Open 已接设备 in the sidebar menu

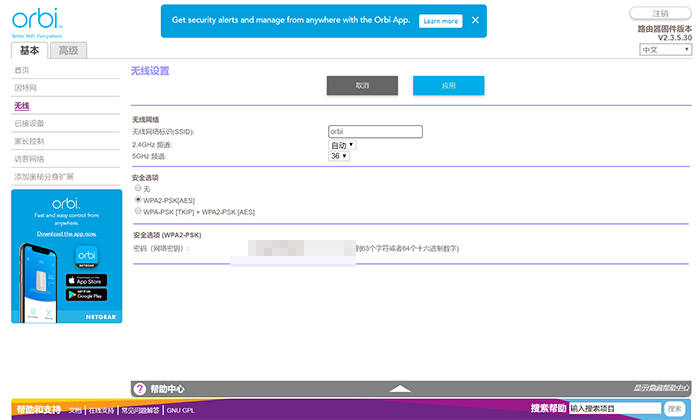click(30, 123)
